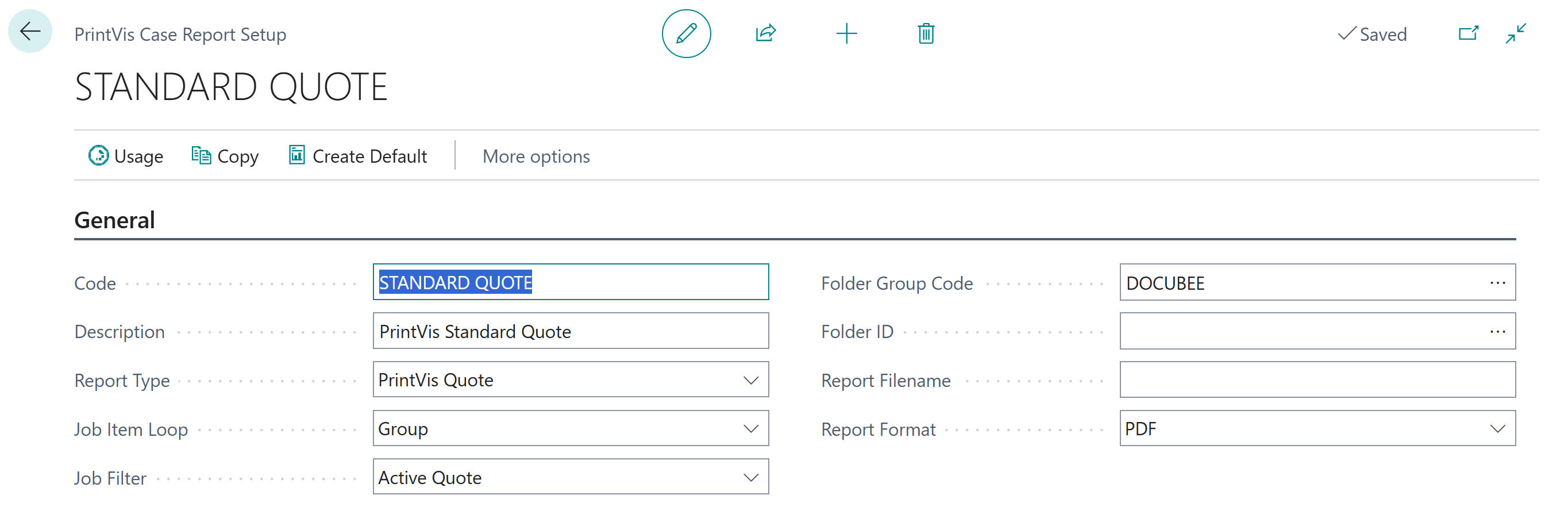Open the share icon

[765, 33]
